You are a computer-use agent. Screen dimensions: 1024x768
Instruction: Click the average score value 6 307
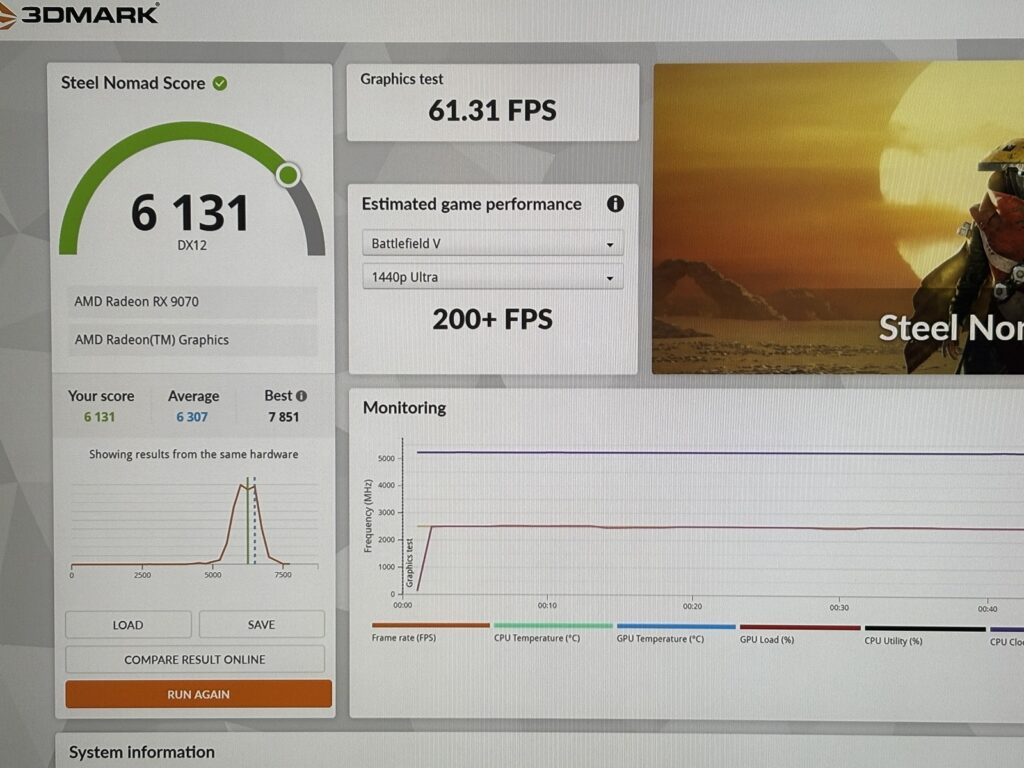point(193,417)
